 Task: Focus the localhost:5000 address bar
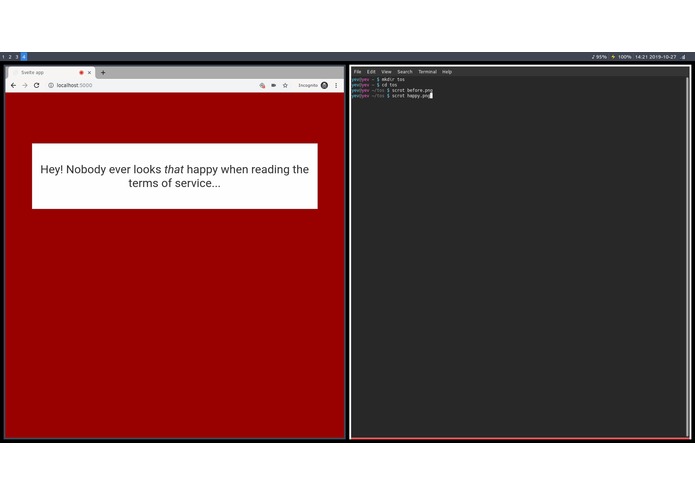click(151, 86)
